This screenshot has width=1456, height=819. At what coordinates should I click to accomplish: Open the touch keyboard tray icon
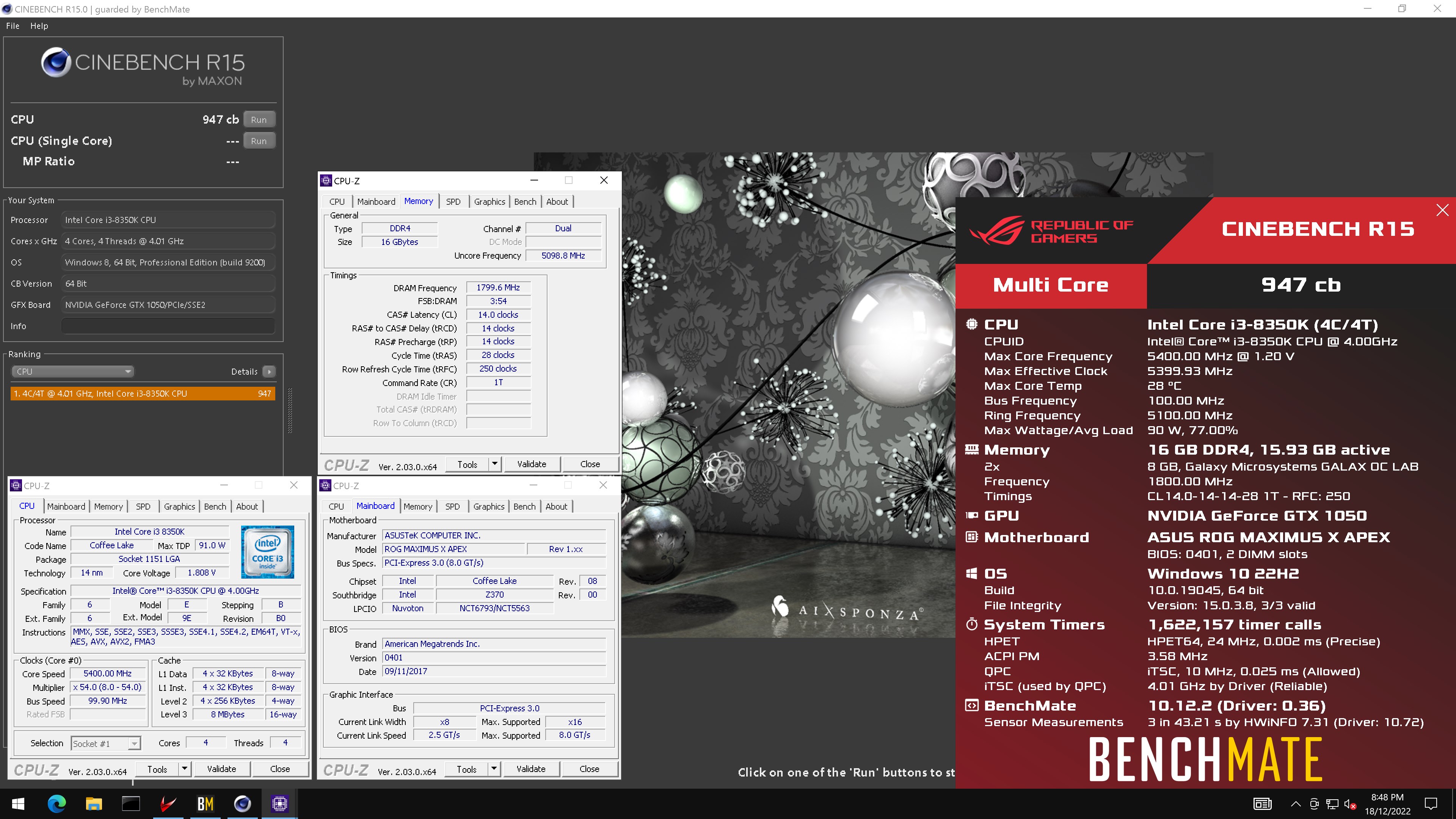point(1263,804)
